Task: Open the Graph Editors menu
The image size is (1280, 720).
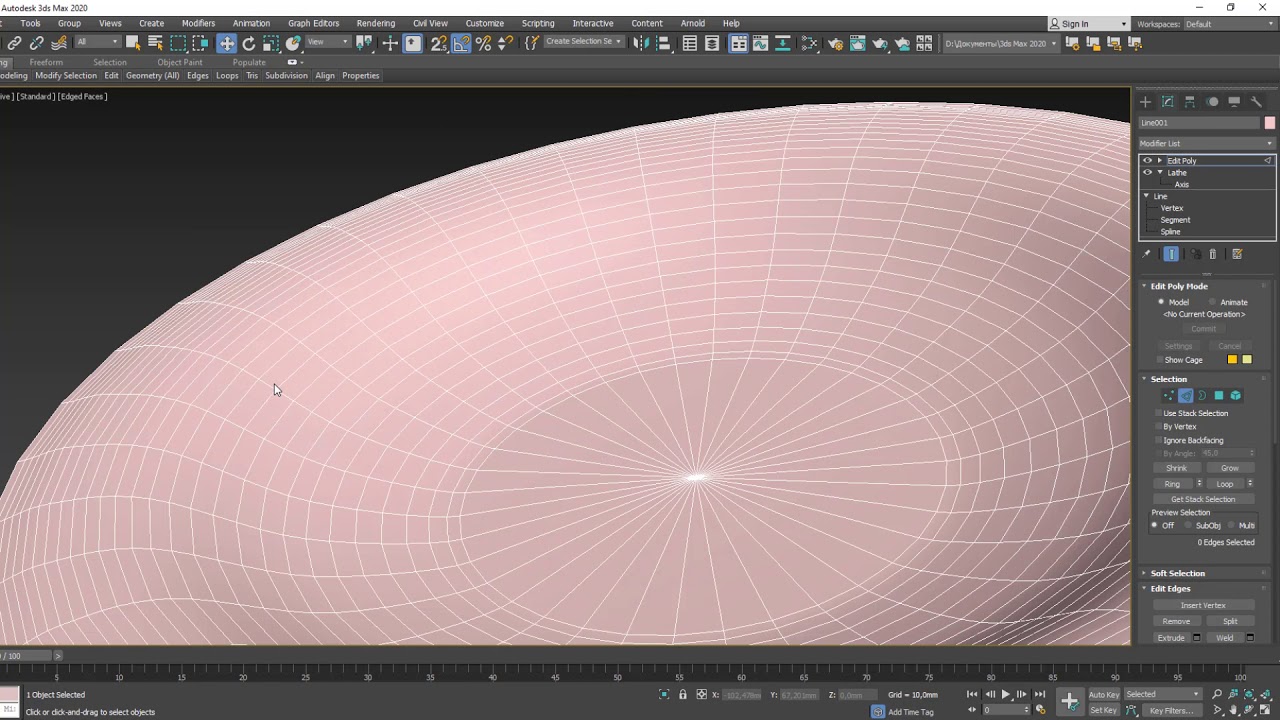Action: (313, 23)
